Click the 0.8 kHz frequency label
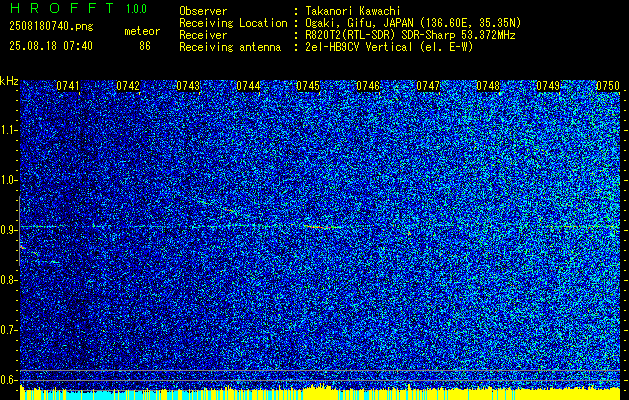 pos(8,280)
